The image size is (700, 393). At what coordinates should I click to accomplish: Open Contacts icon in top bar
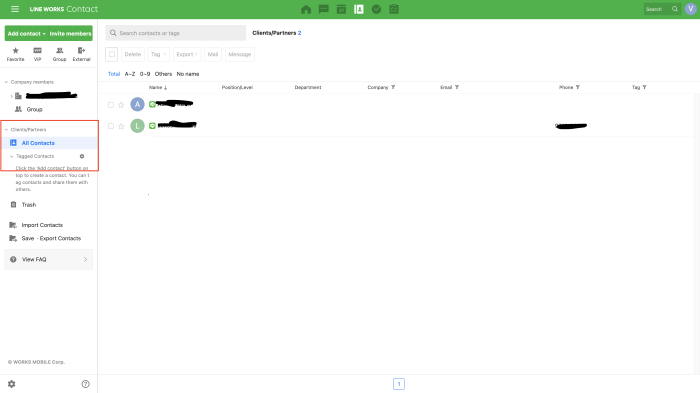[358, 9]
